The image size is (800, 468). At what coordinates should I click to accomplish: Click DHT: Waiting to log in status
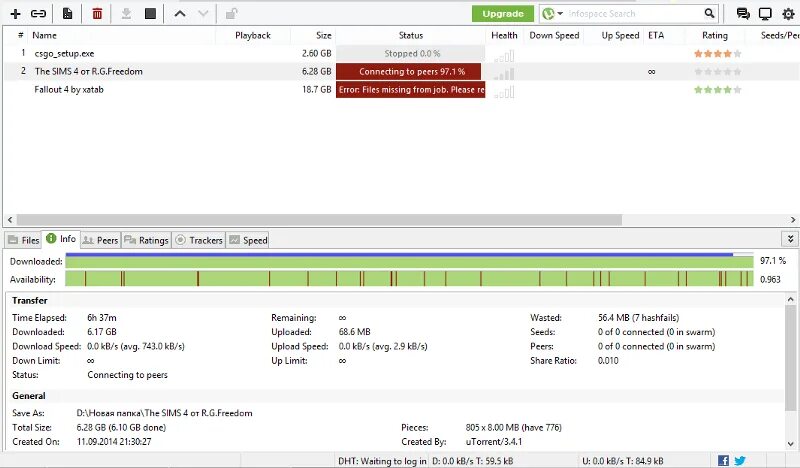pyautogui.click(x=382, y=461)
